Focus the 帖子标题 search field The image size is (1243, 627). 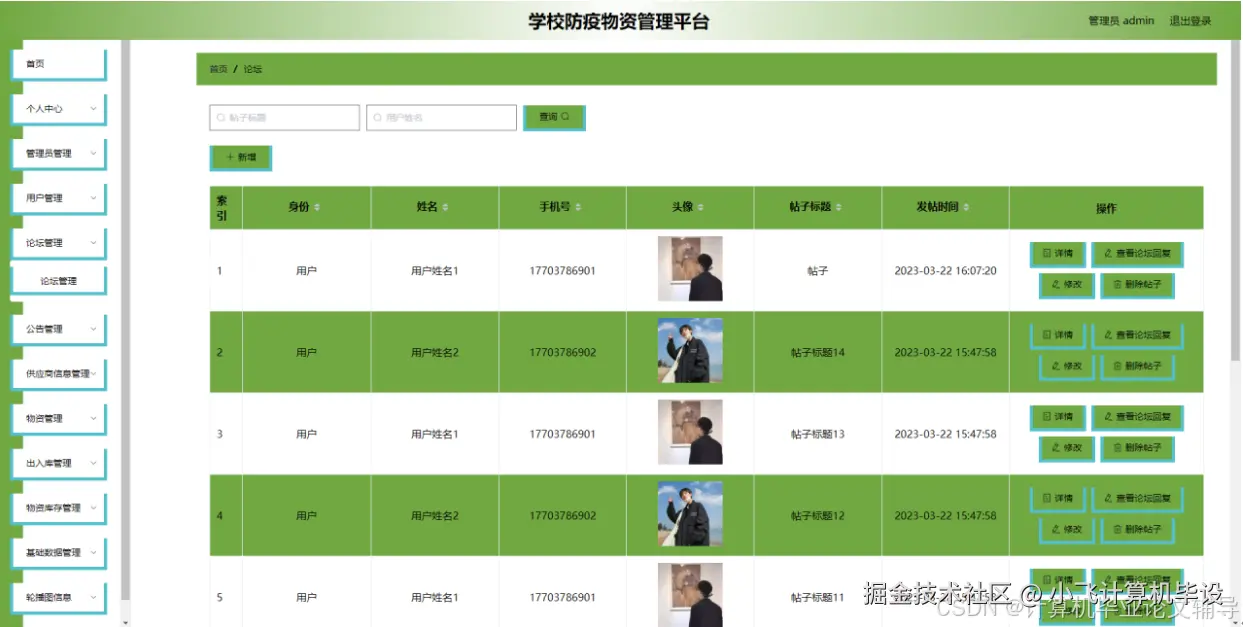[284, 117]
